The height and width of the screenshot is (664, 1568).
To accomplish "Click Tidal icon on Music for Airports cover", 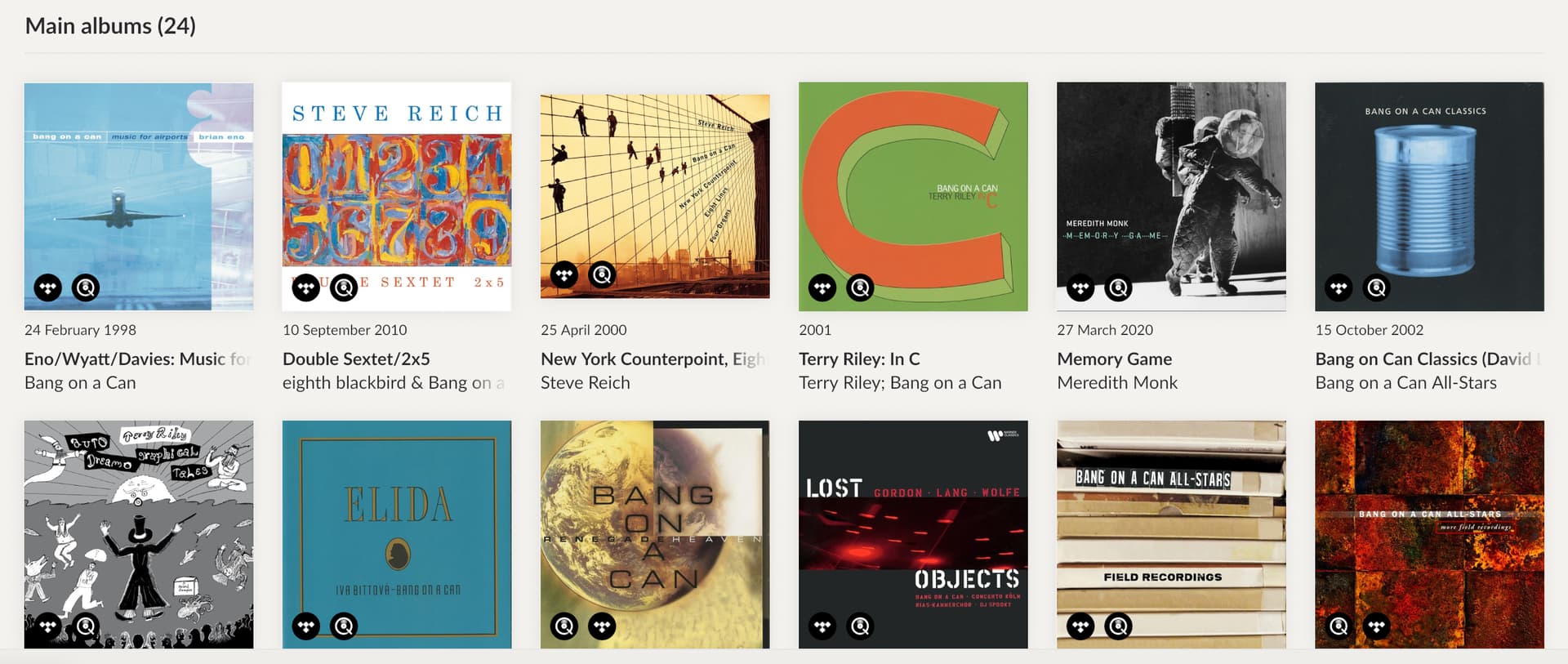I will pos(48,287).
